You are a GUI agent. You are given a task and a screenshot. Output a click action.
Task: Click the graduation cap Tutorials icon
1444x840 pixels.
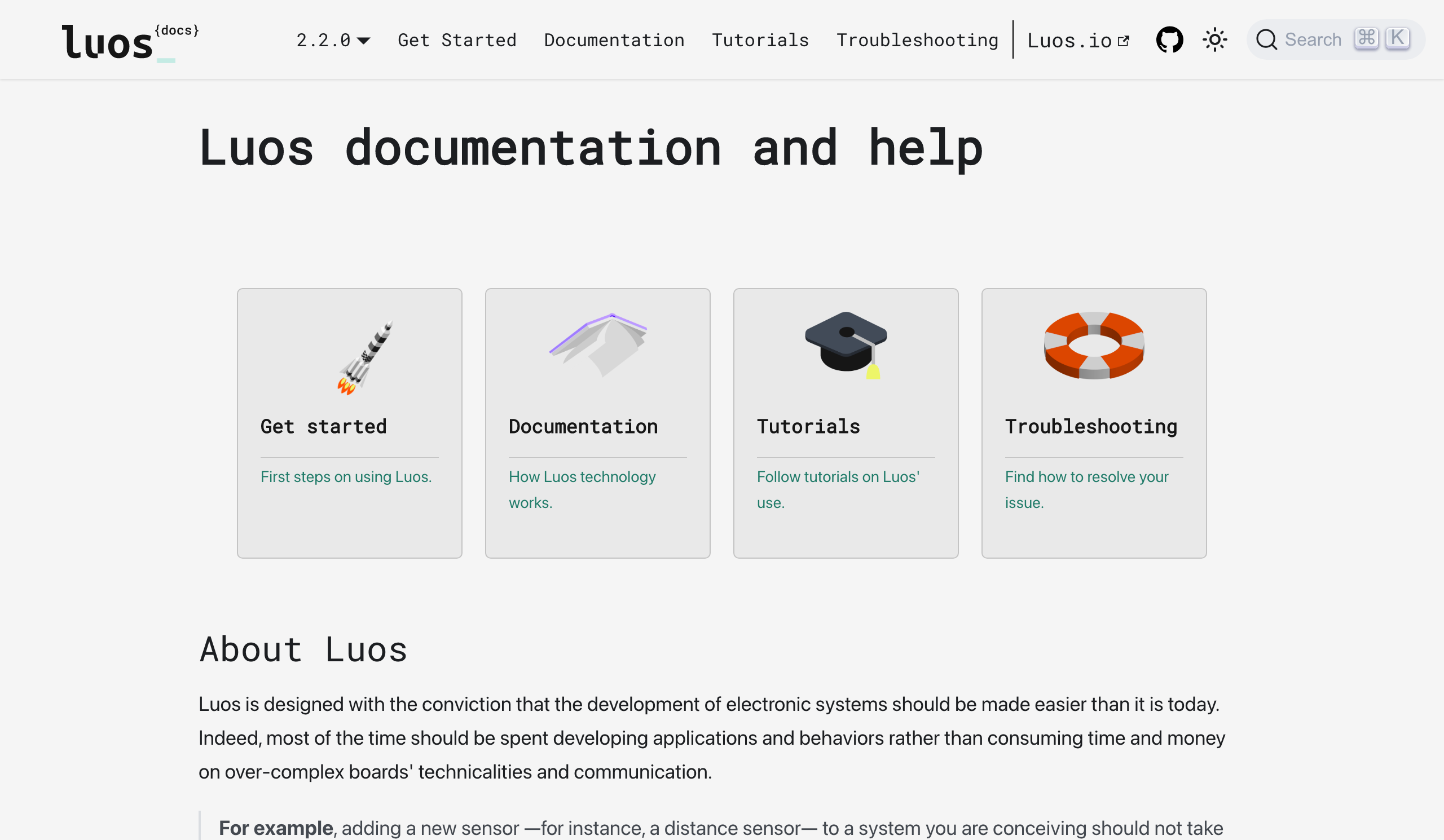[x=846, y=345]
